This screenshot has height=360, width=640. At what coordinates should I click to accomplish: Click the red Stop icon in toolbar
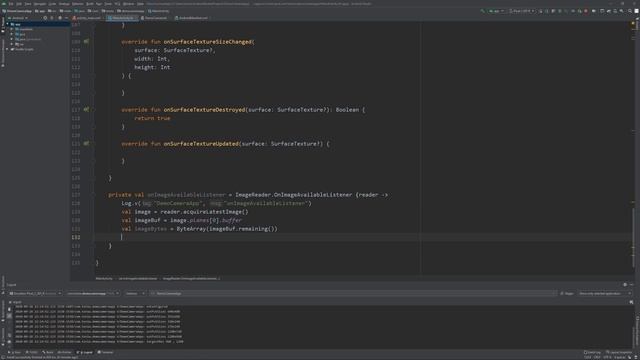point(586,11)
